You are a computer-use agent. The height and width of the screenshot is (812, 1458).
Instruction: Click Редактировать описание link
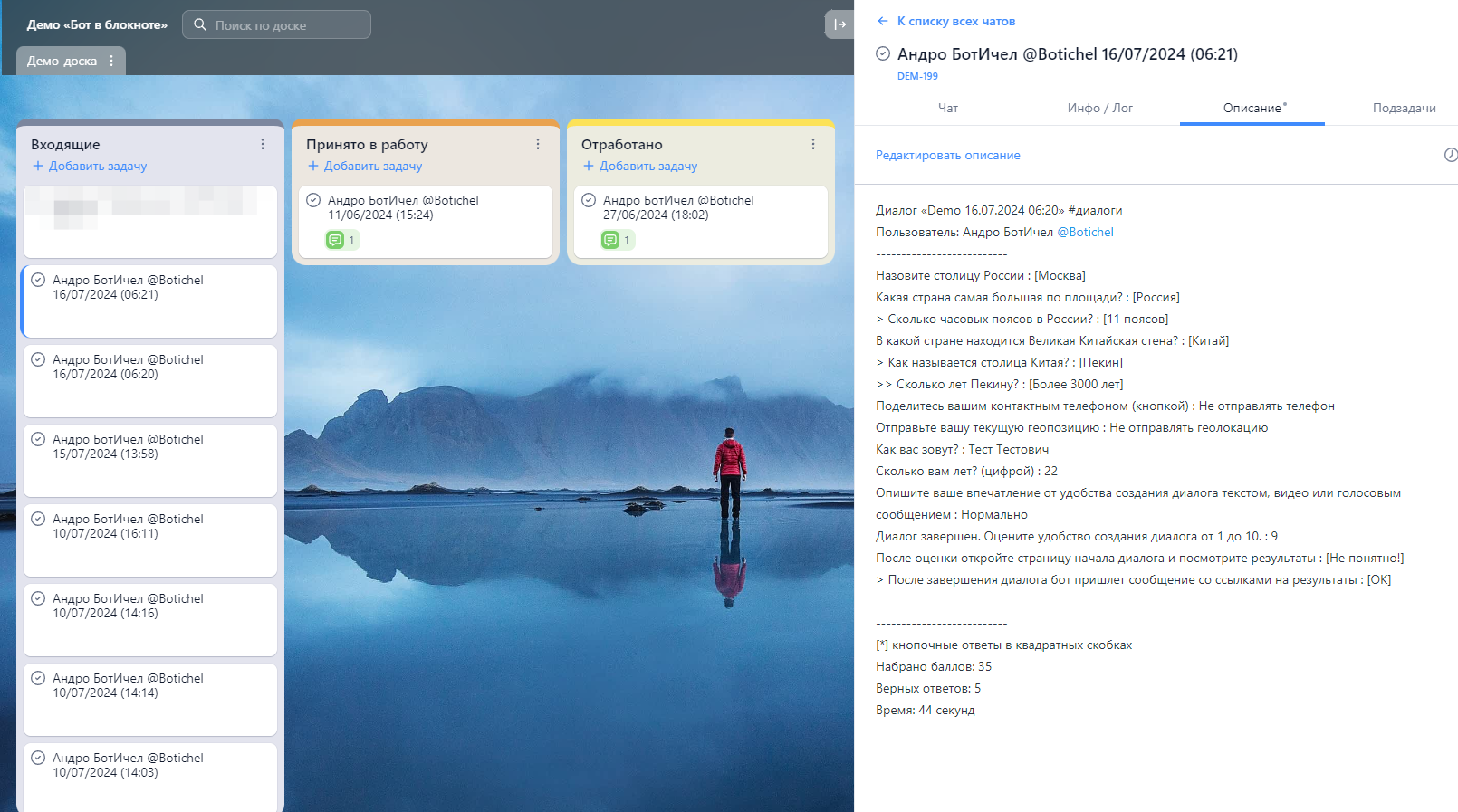pyautogui.click(x=947, y=155)
